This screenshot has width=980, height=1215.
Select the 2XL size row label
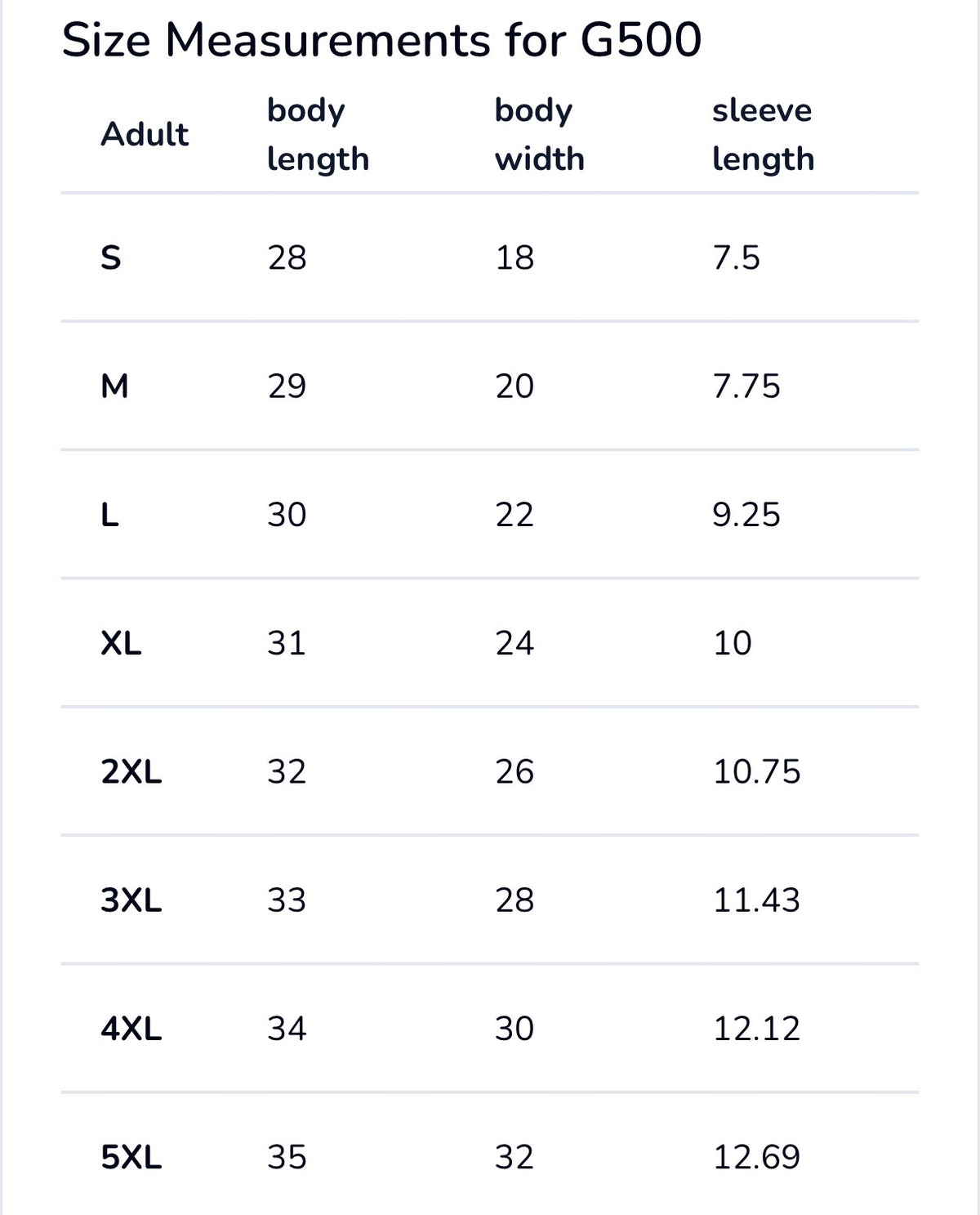[131, 771]
